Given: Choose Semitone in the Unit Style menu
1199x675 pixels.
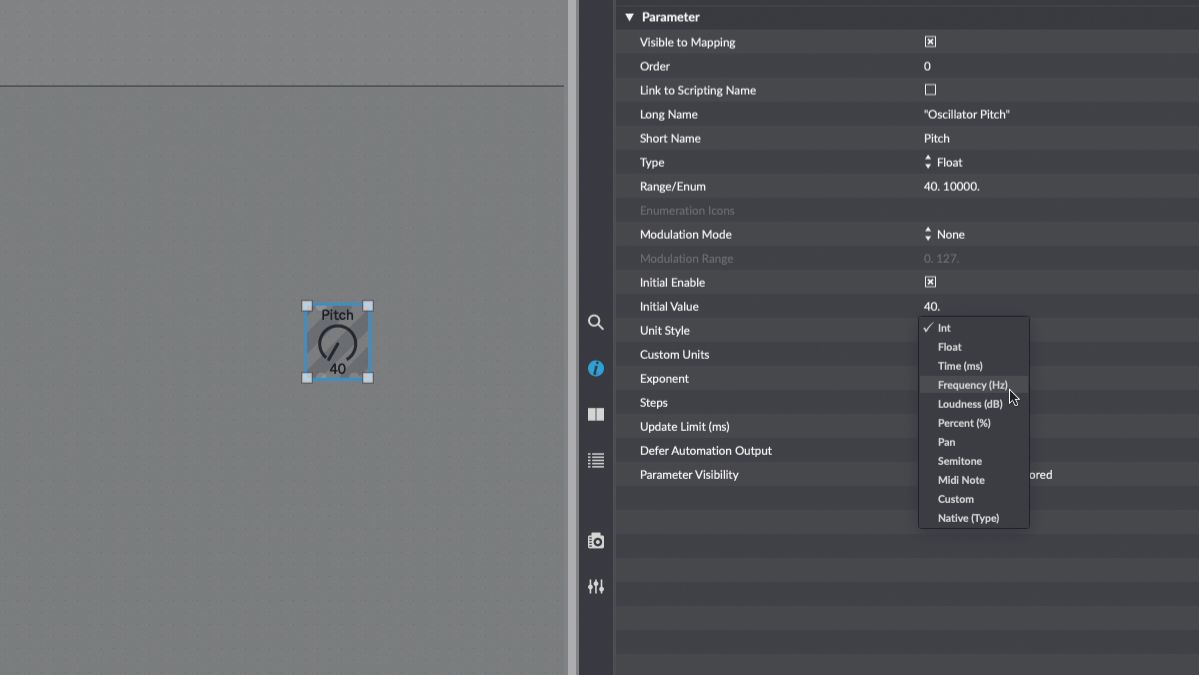Looking at the screenshot, I should click(958, 460).
